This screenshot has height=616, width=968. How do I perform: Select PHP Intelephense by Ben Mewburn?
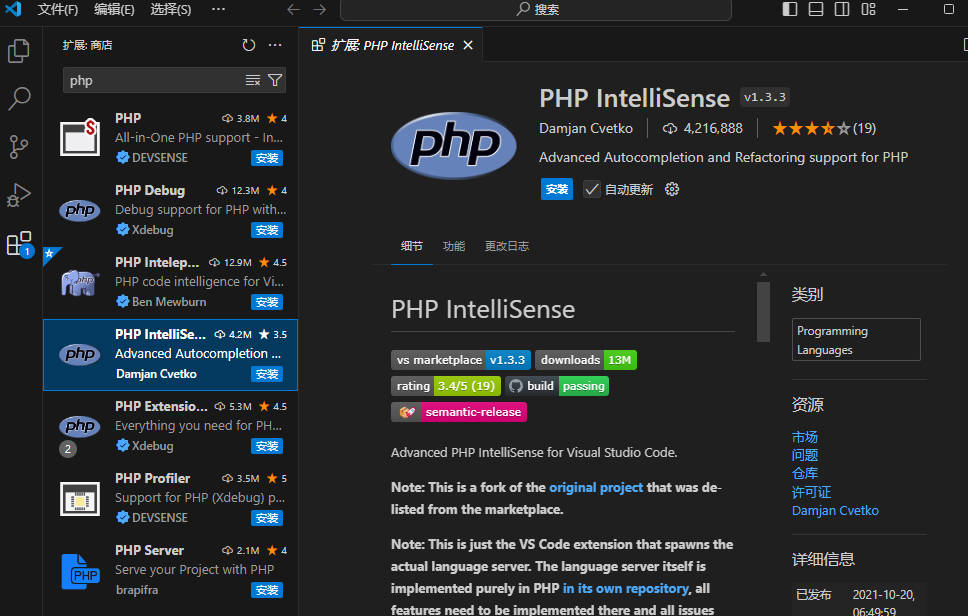click(x=170, y=283)
